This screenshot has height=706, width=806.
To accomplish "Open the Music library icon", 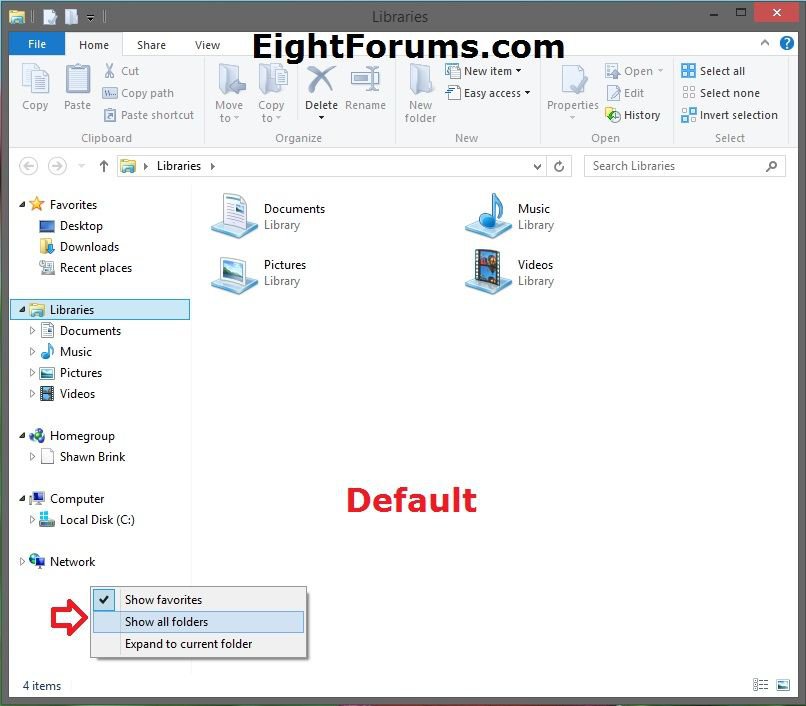I will [488, 216].
